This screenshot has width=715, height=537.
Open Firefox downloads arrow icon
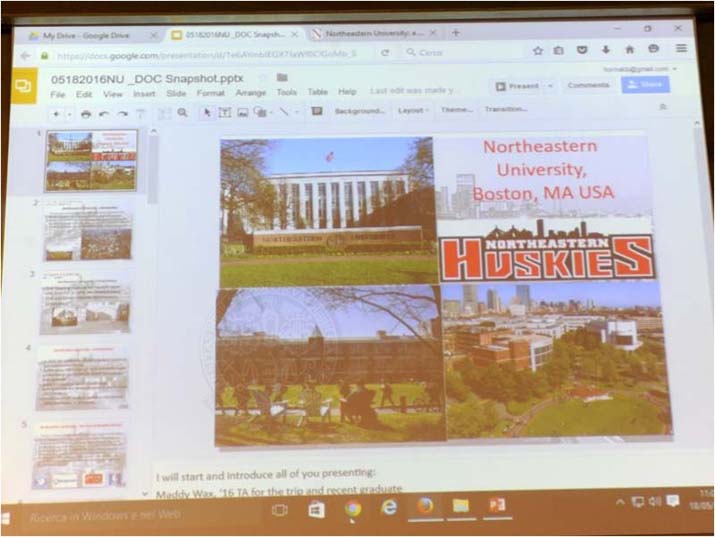click(x=606, y=49)
